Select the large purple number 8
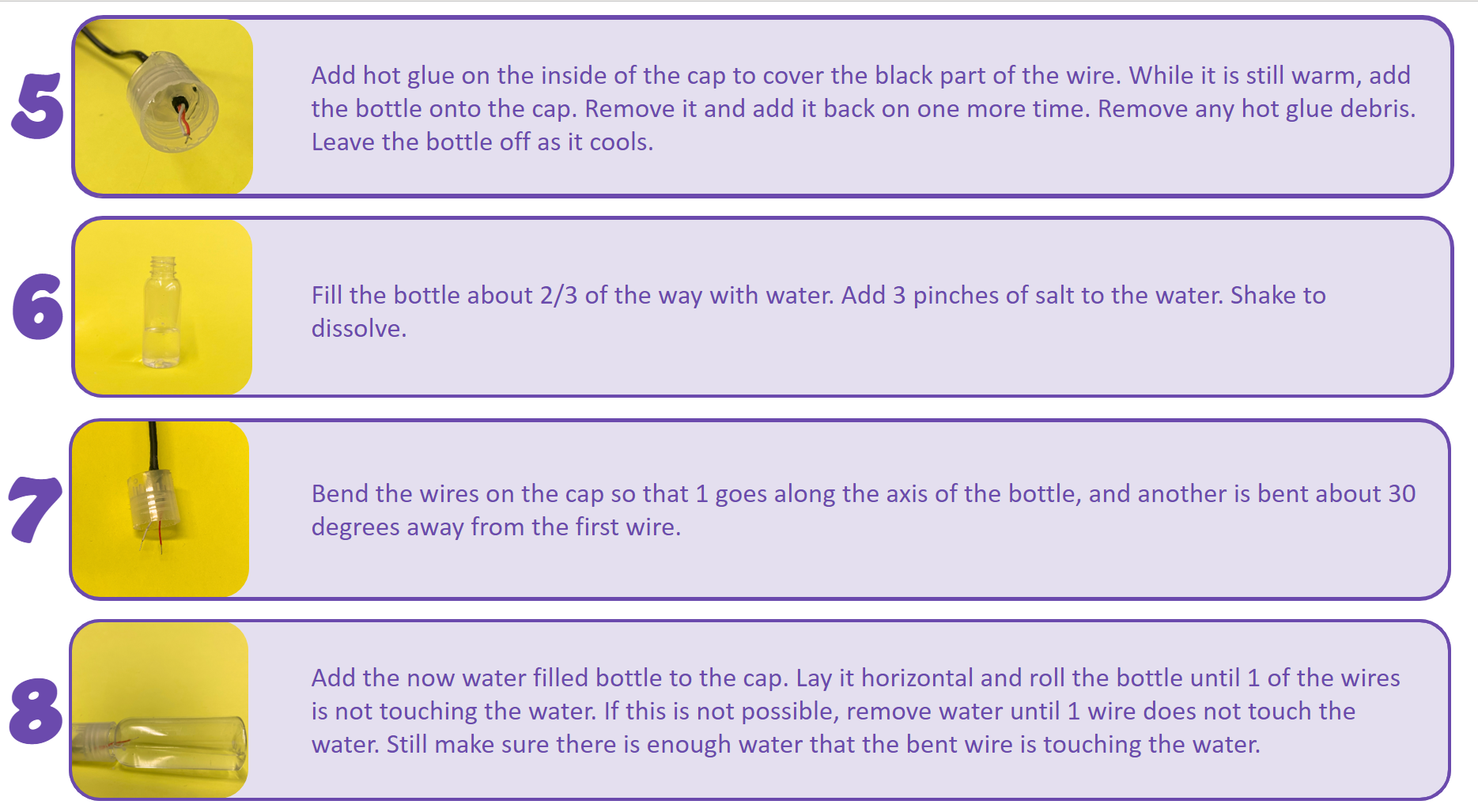 tap(36, 710)
